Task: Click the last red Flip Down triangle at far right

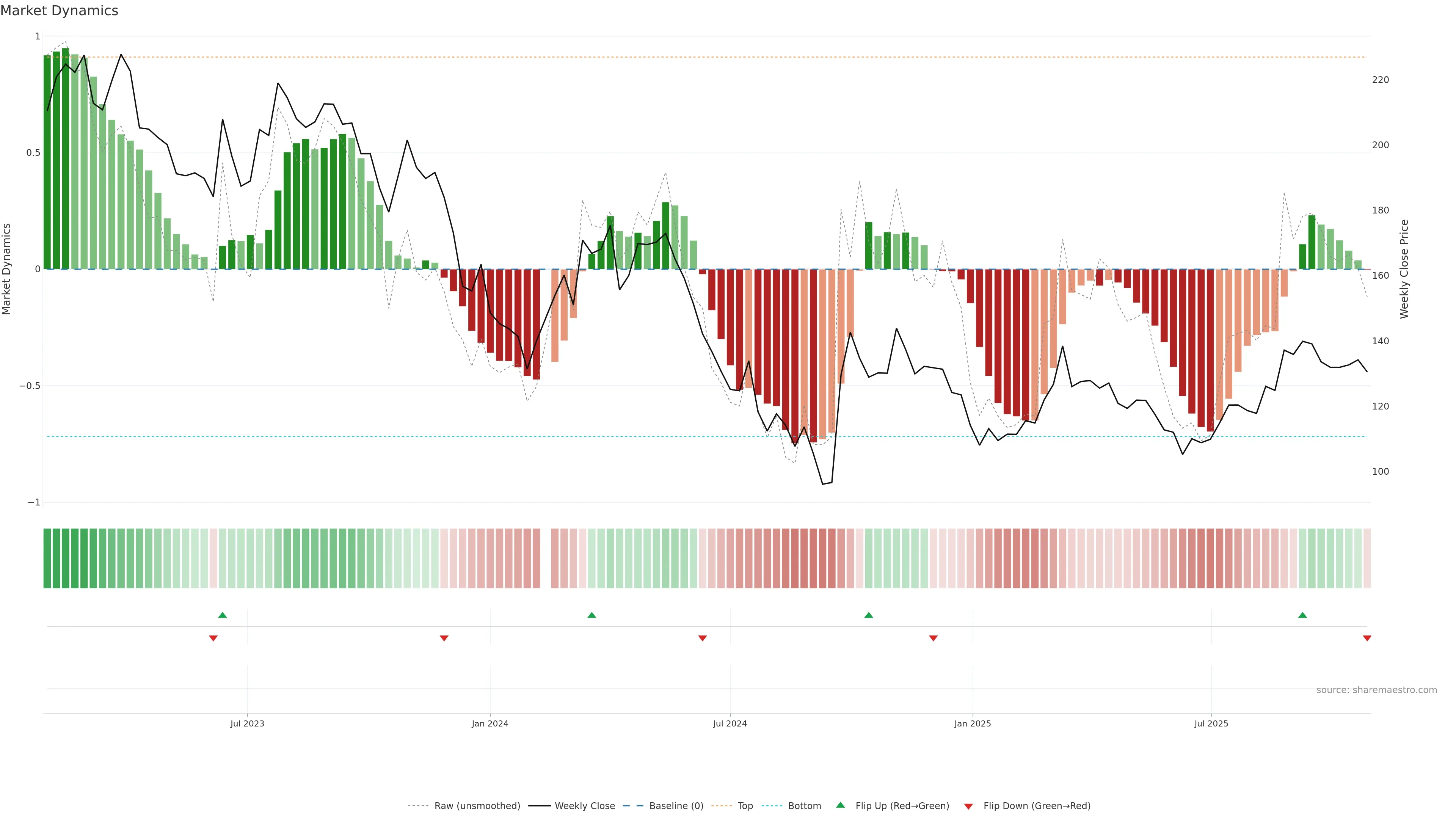Action: tap(1367, 638)
